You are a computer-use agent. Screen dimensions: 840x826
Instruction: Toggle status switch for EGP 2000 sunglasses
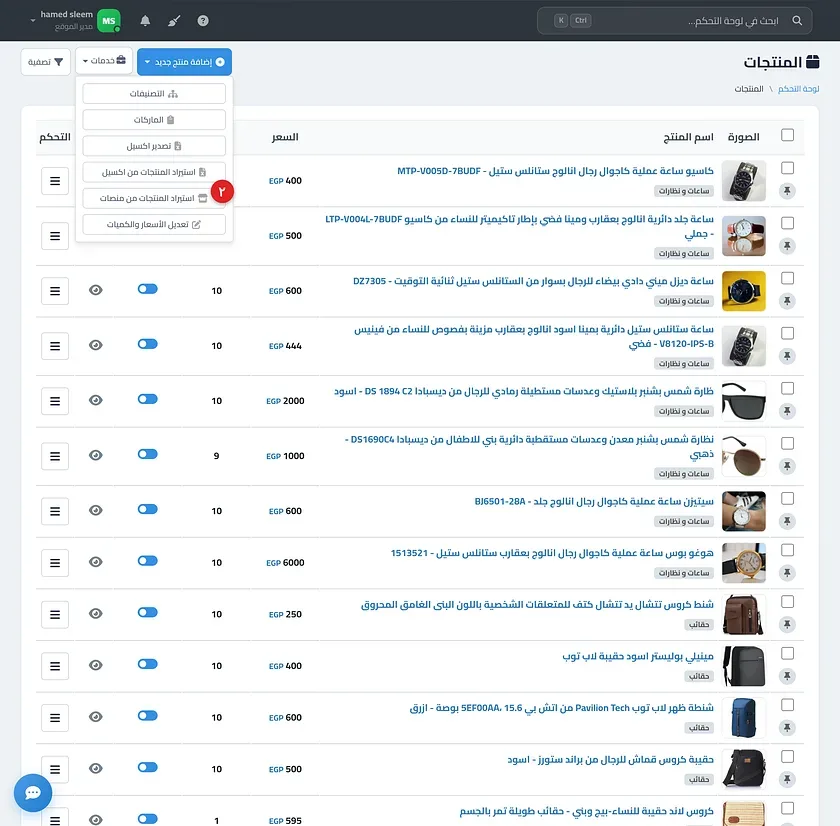tap(147, 399)
